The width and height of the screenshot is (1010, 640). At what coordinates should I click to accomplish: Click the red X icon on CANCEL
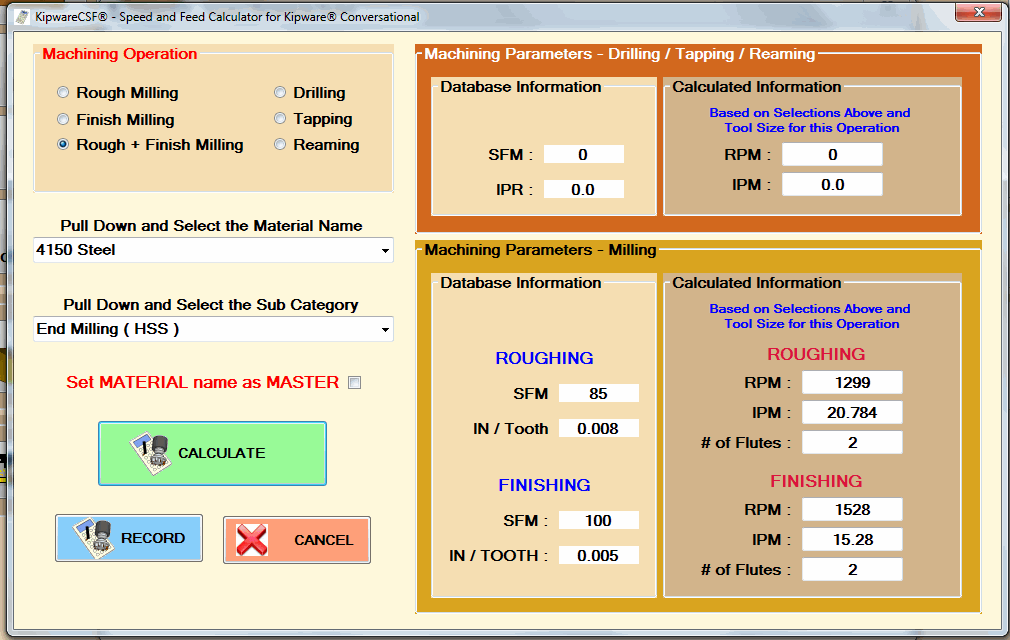(x=252, y=540)
